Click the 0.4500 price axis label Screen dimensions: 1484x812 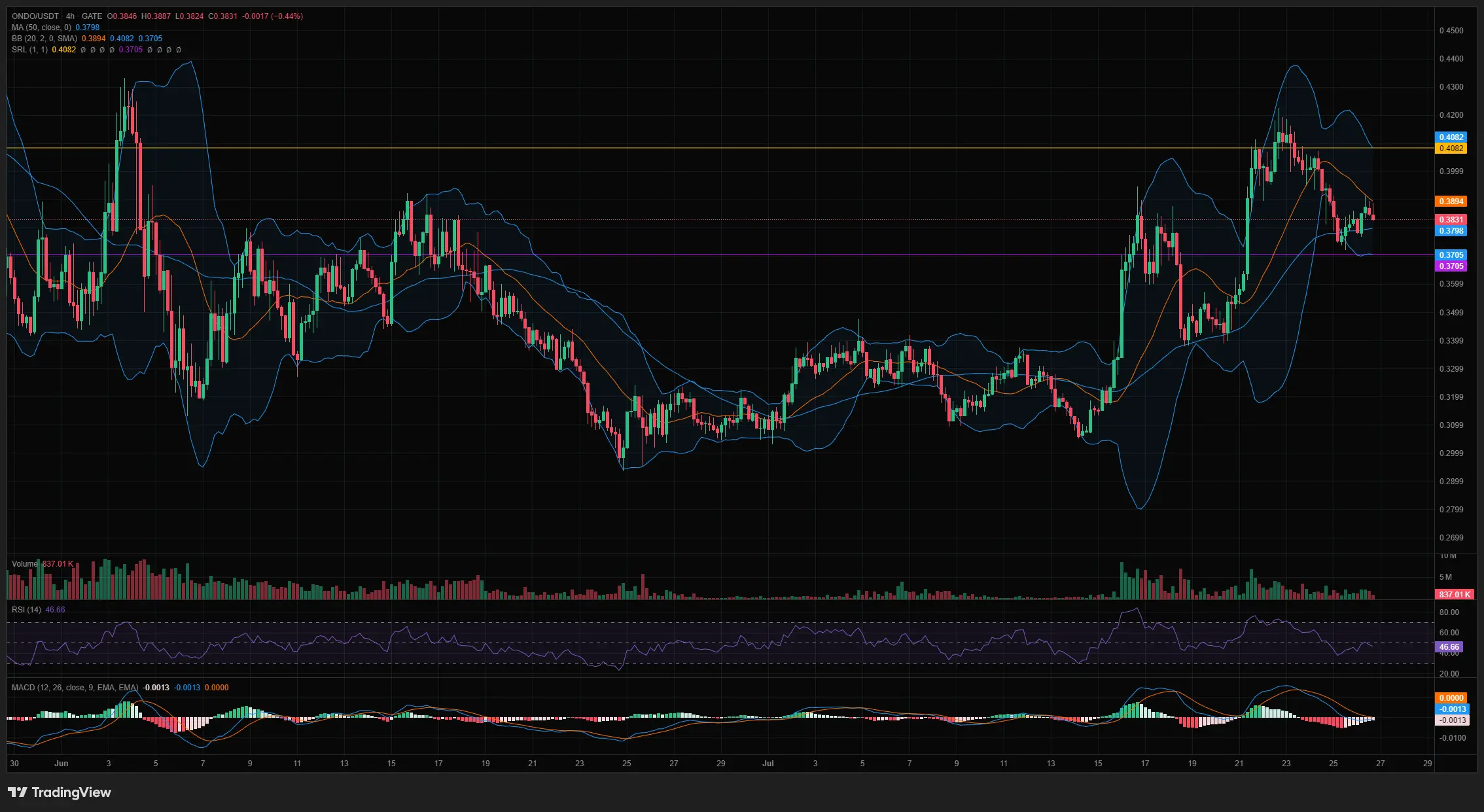coord(1451,31)
